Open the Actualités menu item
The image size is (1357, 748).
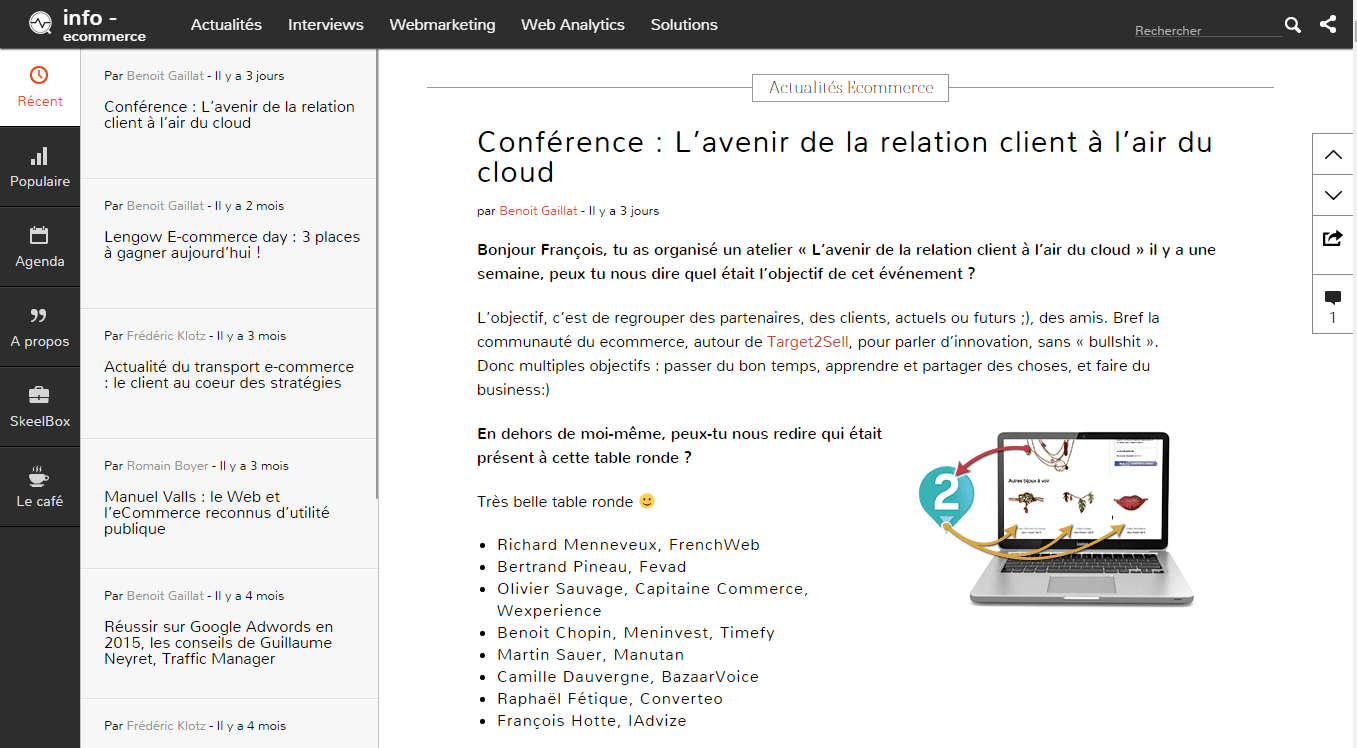coord(226,25)
